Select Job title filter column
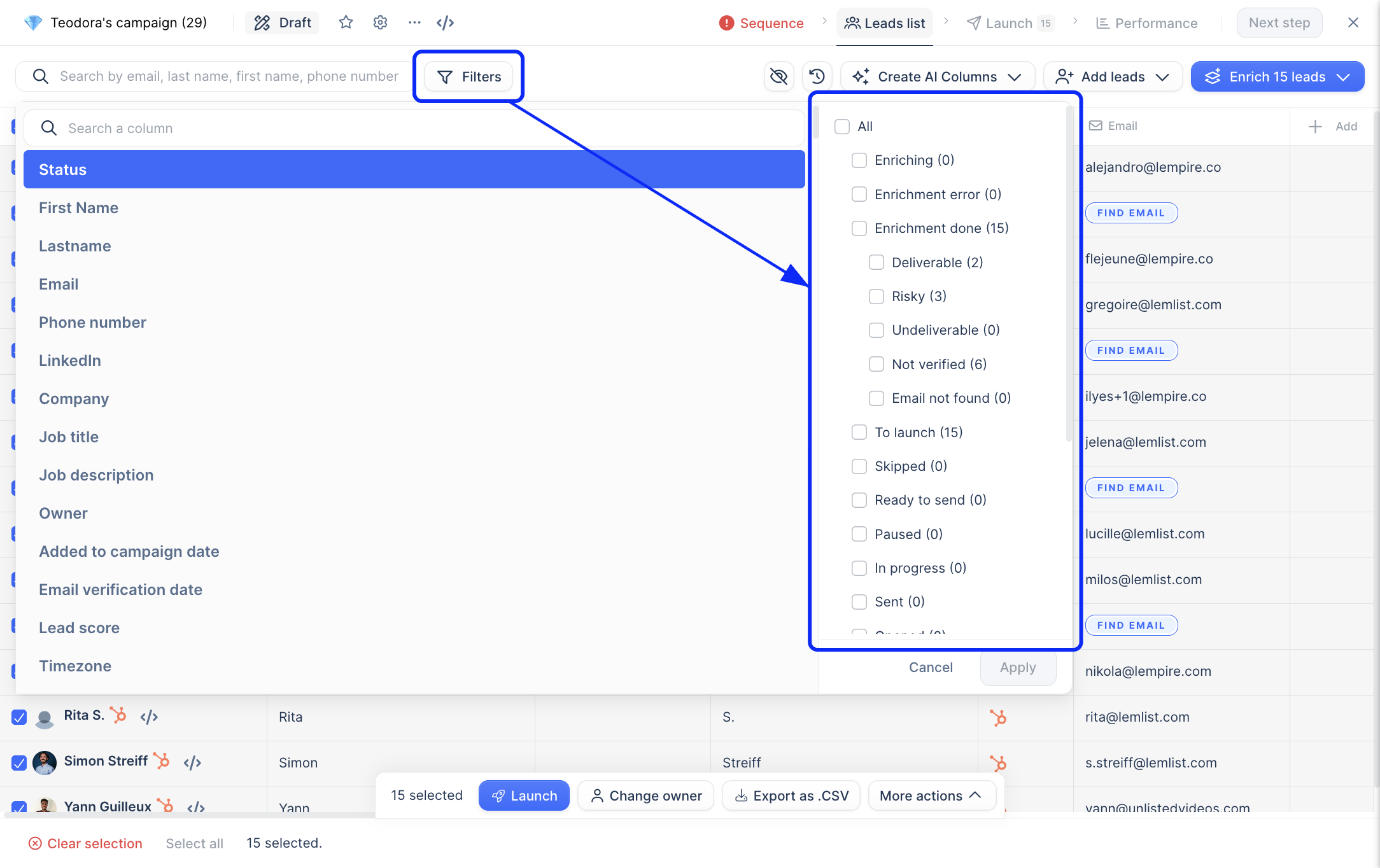 click(x=414, y=437)
